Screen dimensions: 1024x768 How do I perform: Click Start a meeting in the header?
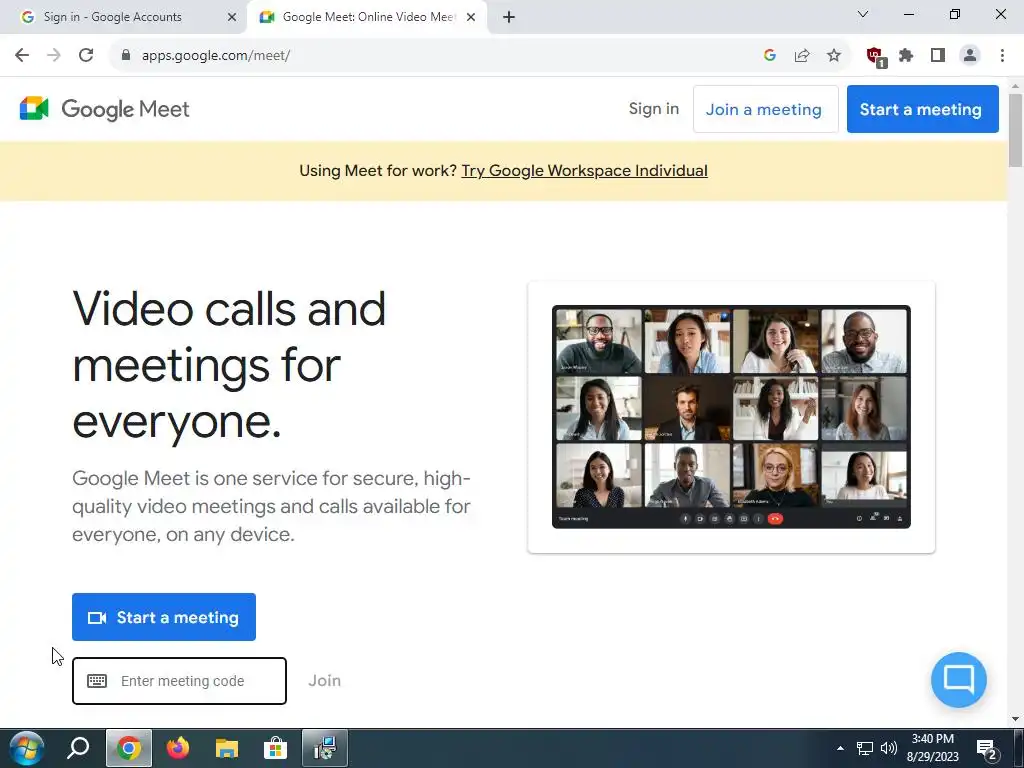click(x=922, y=109)
